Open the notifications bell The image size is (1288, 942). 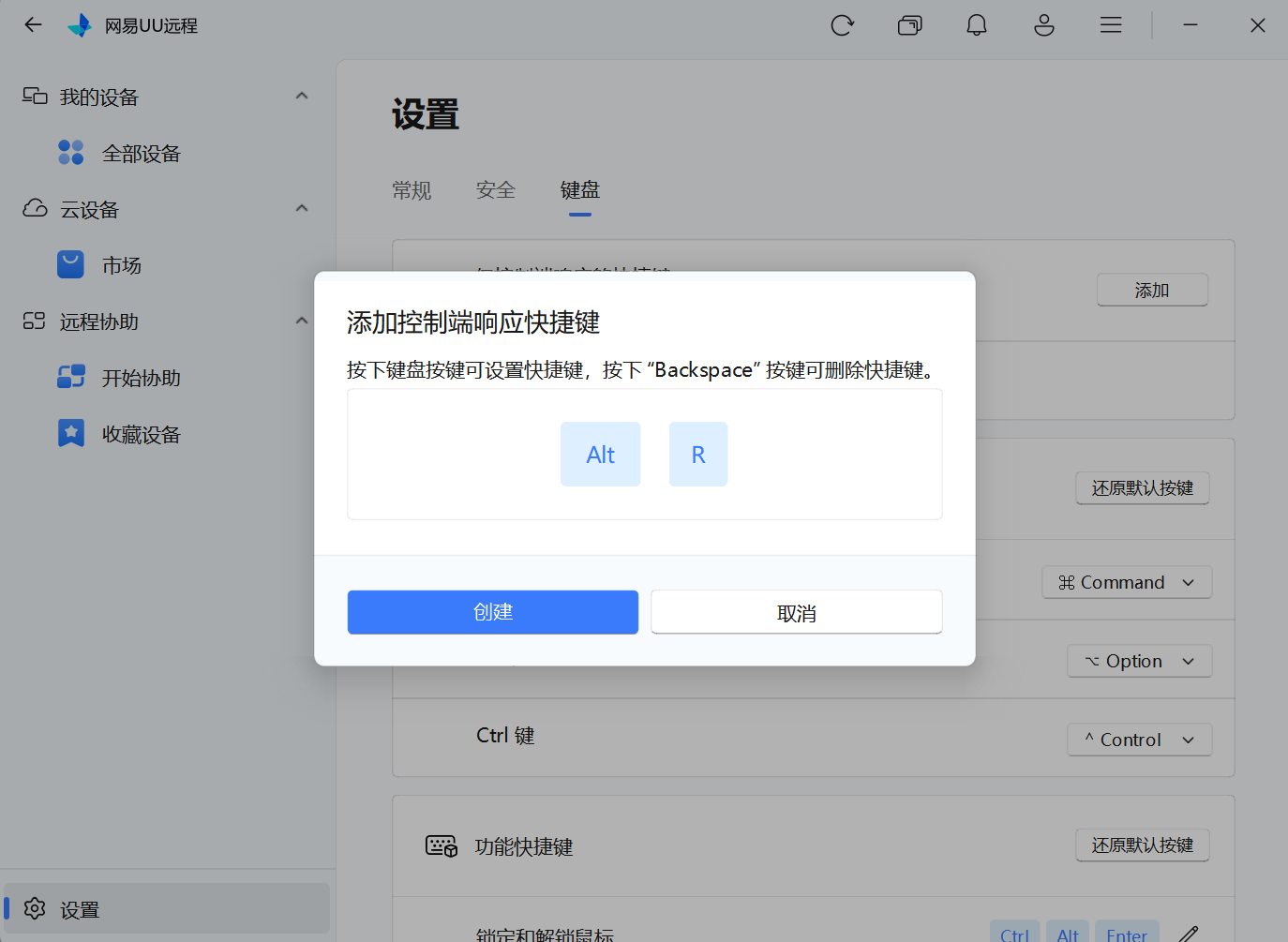[x=977, y=25]
